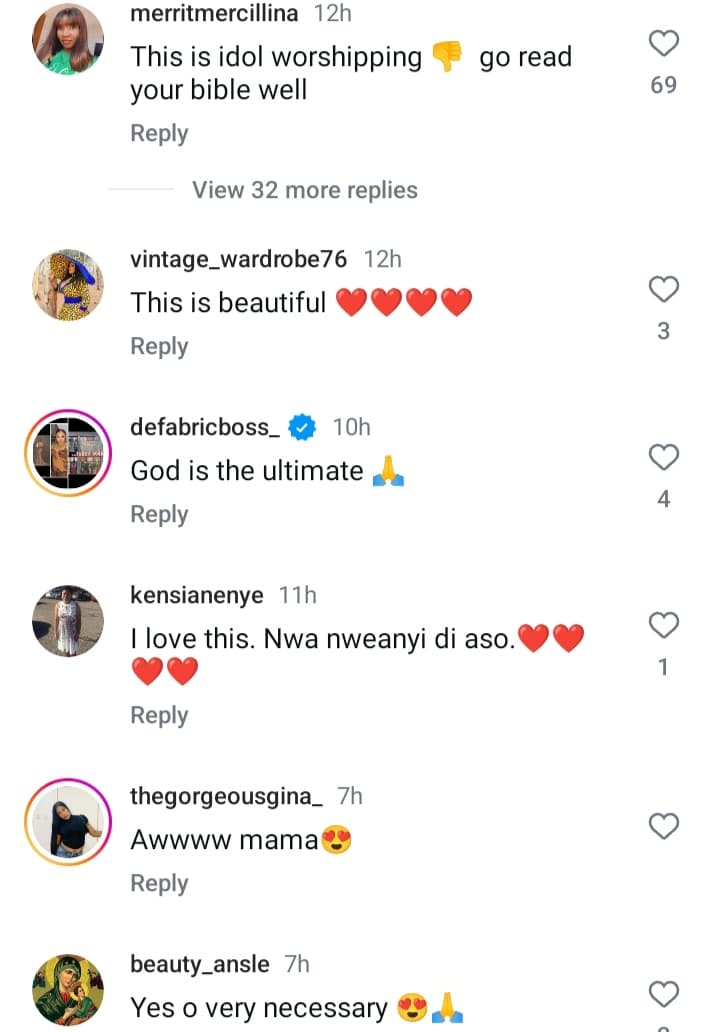
Task: Reply to thegorgeousgina_'s comment
Action: point(159,883)
